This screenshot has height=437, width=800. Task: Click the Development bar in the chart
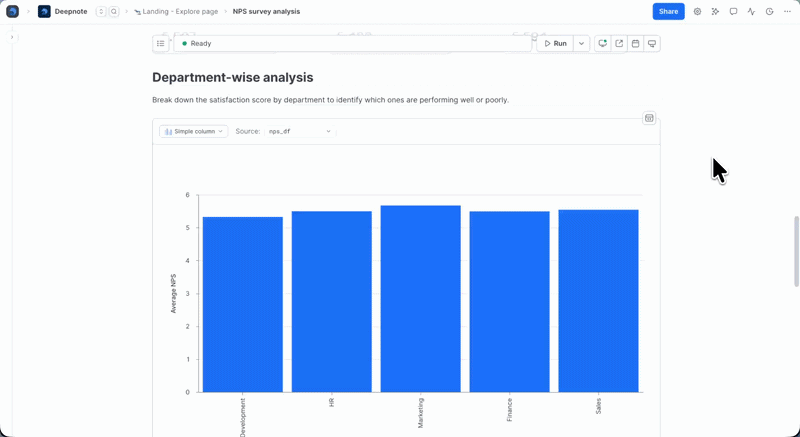[x=243, y=304]
